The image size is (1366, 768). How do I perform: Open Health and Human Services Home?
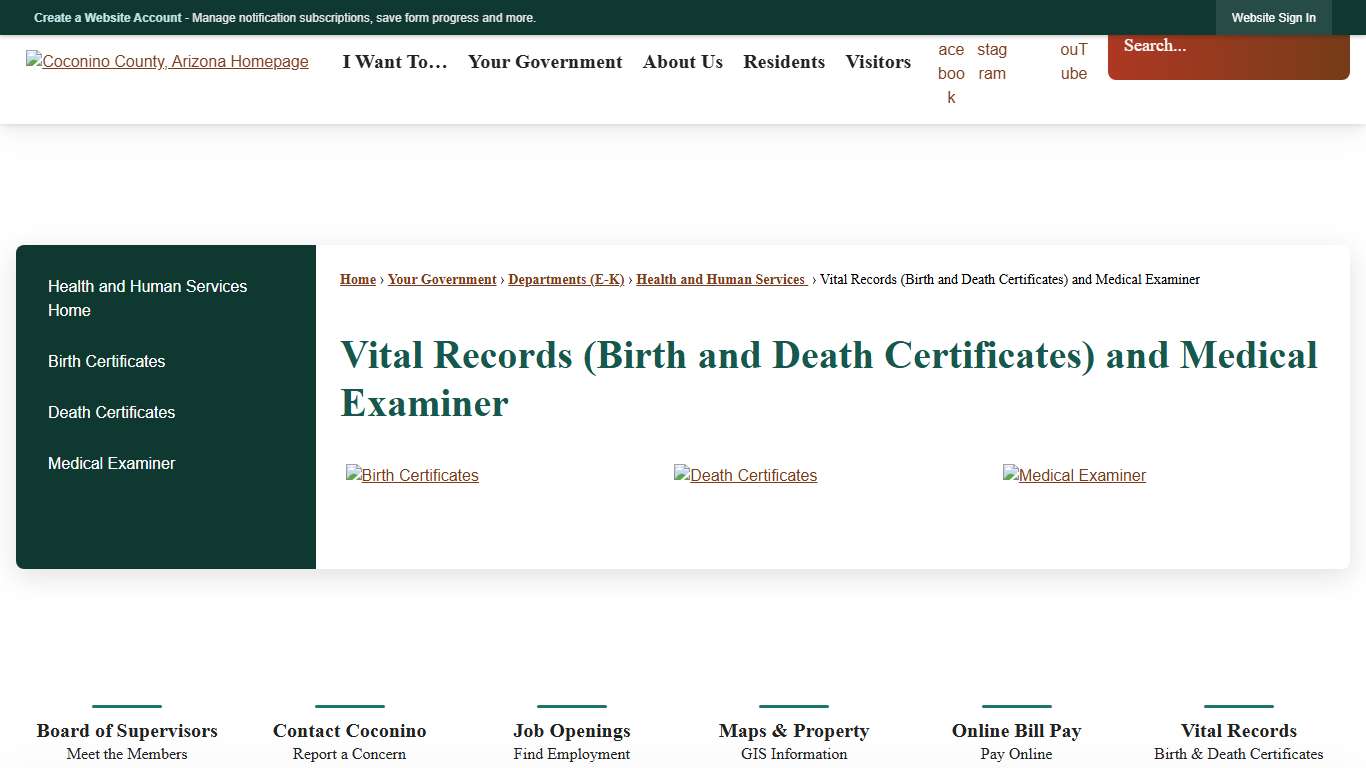coord(147,298)
